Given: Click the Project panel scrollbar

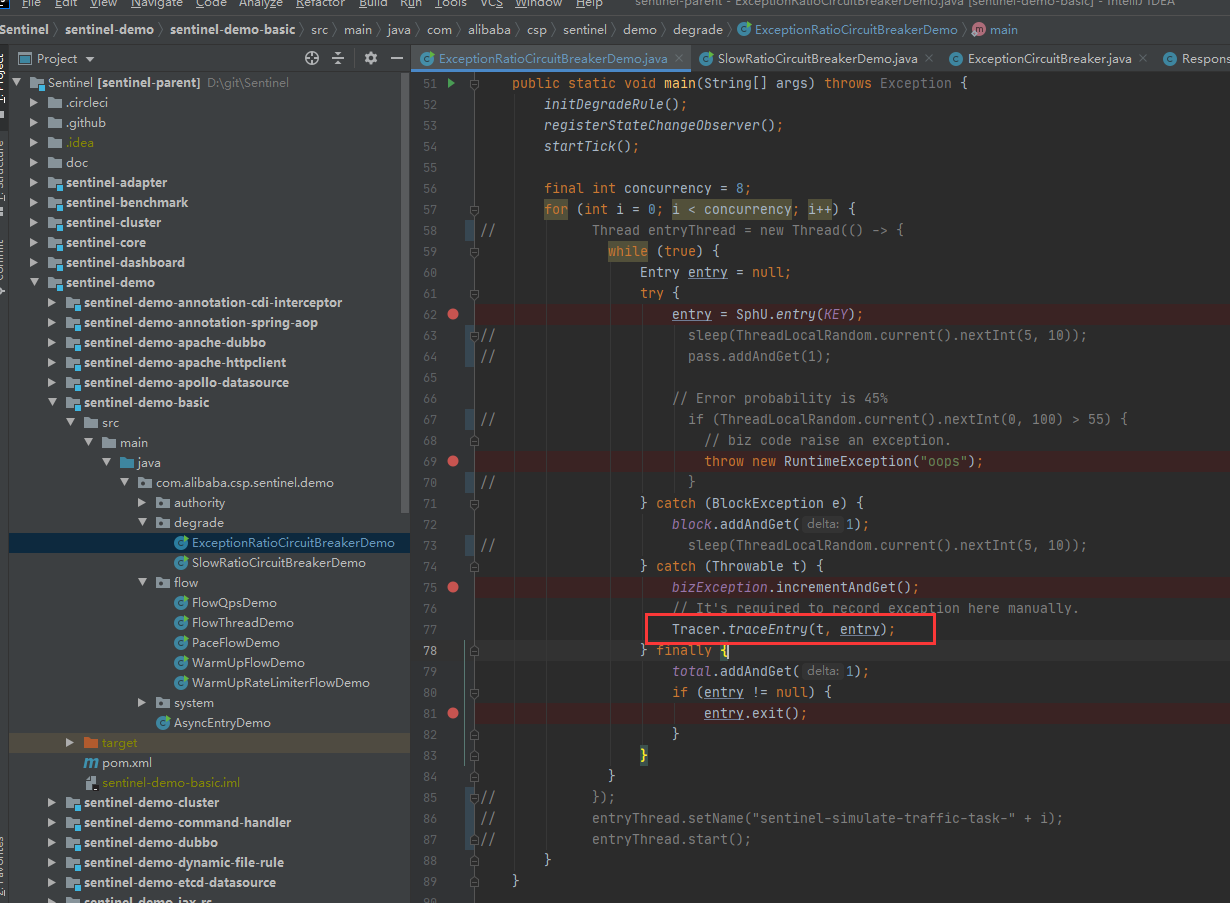Looking at the screenshot, I should point(405,290).
